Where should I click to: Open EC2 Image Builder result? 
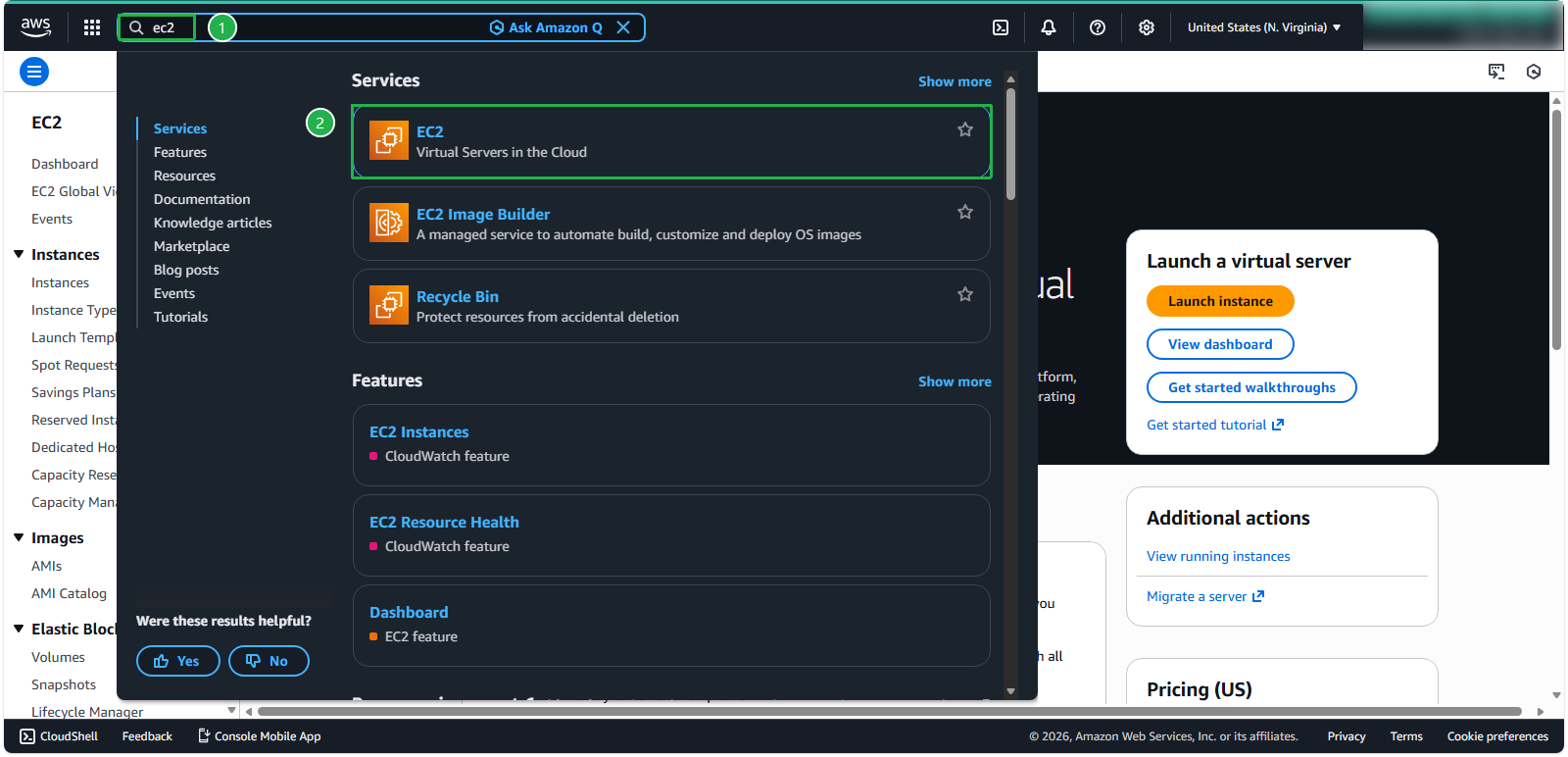(671, 224)
